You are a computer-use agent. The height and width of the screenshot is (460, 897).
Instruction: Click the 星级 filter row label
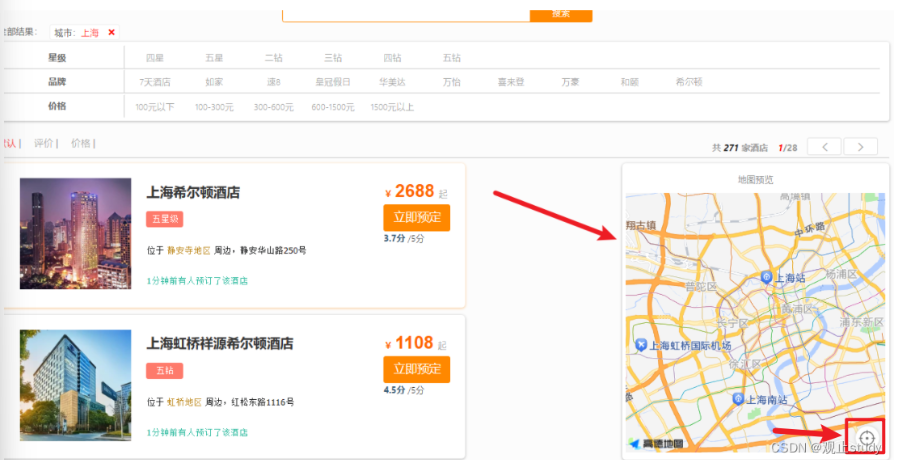[x=57, y=58]
